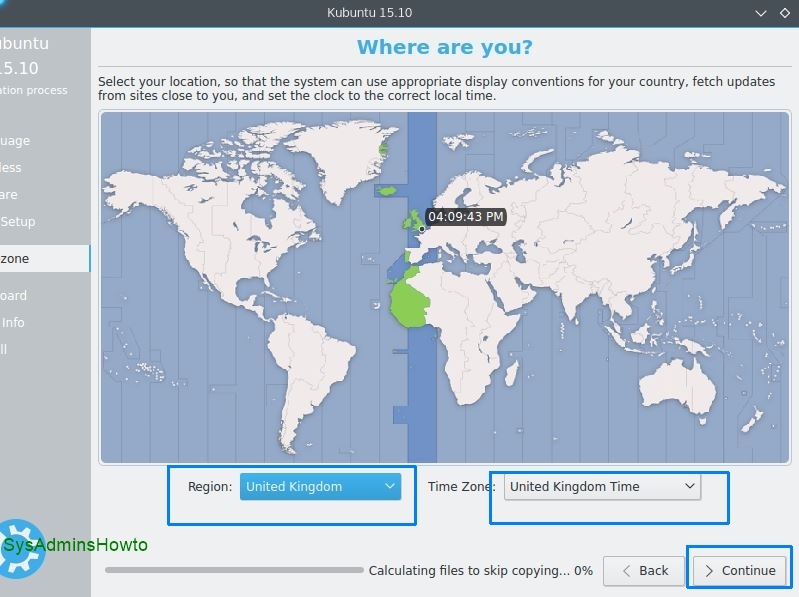Click the diamond icon in title bar

click(x=784, y=13)
